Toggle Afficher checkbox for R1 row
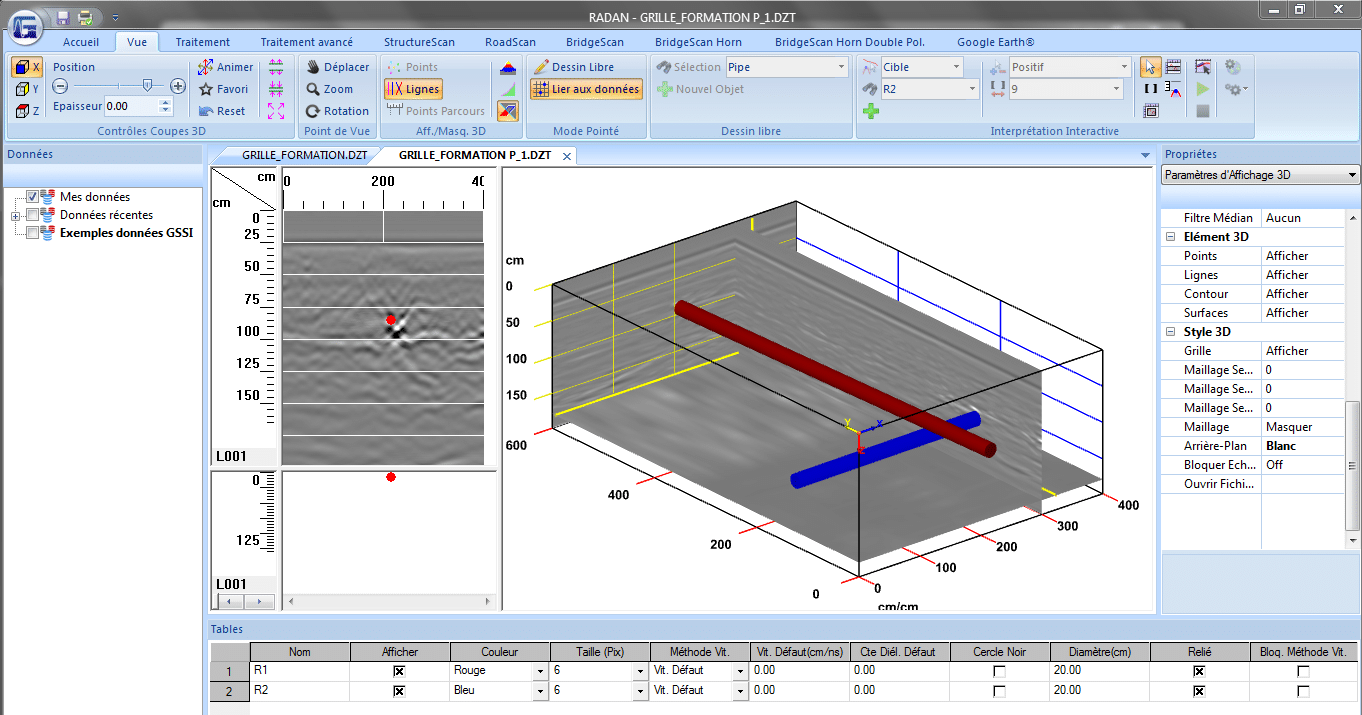Screen dimensions: 1362x715 [399, 671]
